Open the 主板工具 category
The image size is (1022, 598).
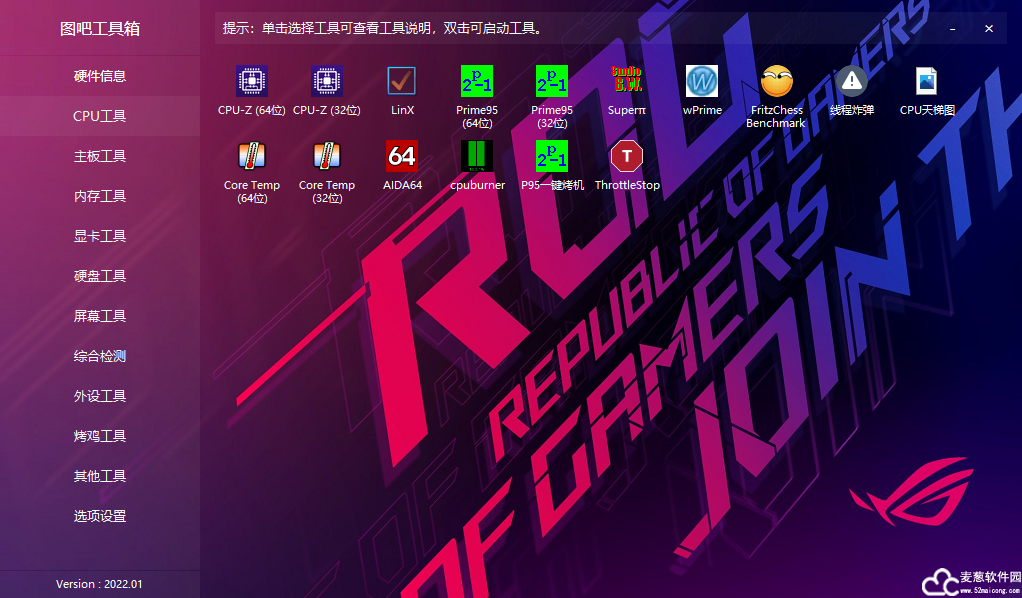(100, 157)
